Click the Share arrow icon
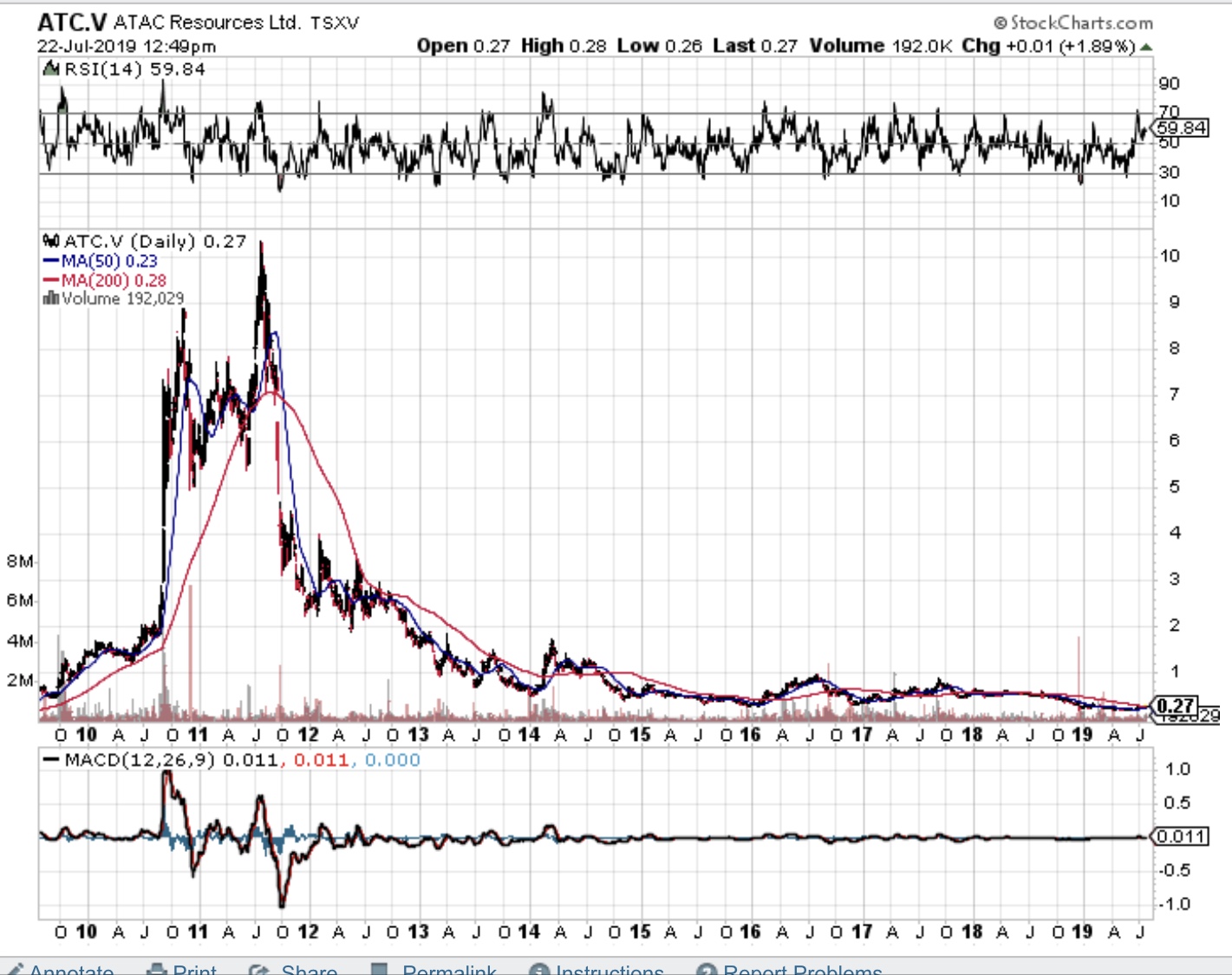Image resolution: width=1232 pixels, height=975 pixels. [258, 969]
